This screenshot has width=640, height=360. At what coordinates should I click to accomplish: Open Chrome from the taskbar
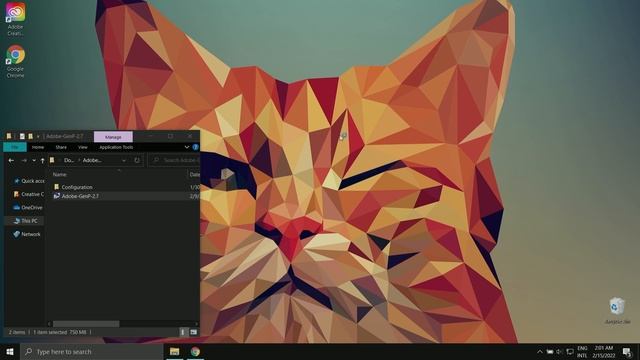coord(195,351)
